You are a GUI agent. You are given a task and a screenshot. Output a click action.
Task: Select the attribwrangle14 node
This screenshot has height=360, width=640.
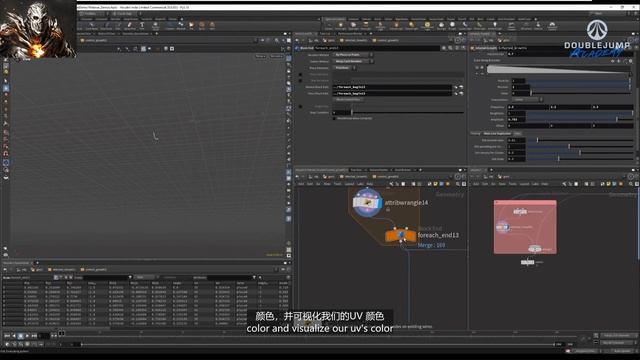(x=367, y=202)
